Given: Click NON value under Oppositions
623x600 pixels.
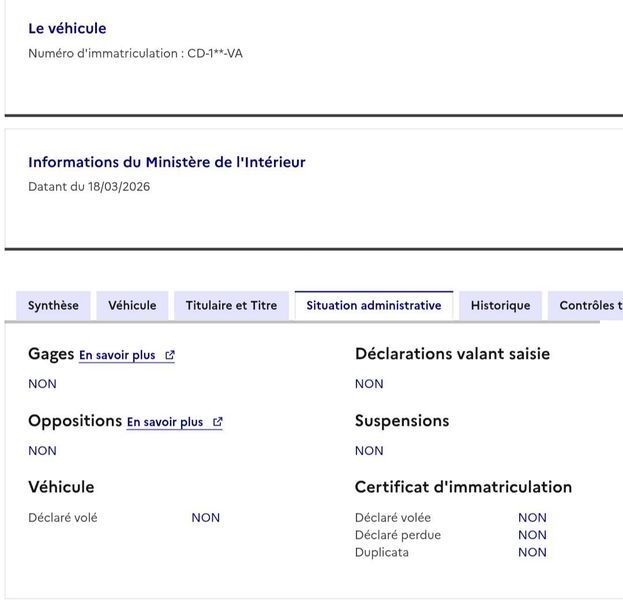Looking at the screenshot, I should point(42,451).
